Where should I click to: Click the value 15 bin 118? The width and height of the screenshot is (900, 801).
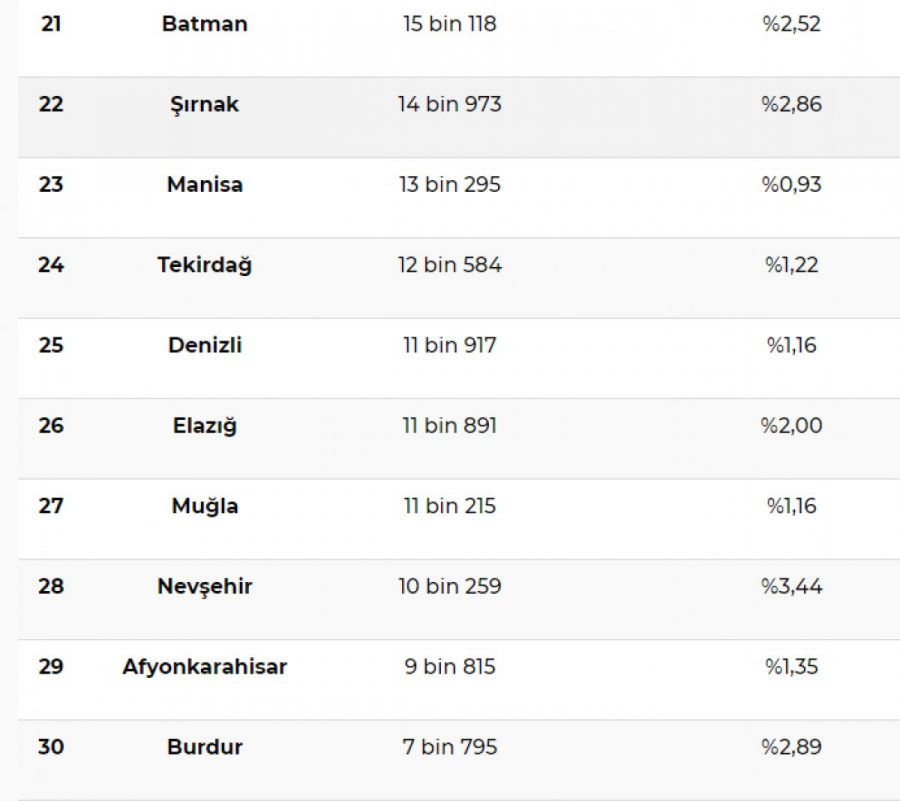coord(449,24)
